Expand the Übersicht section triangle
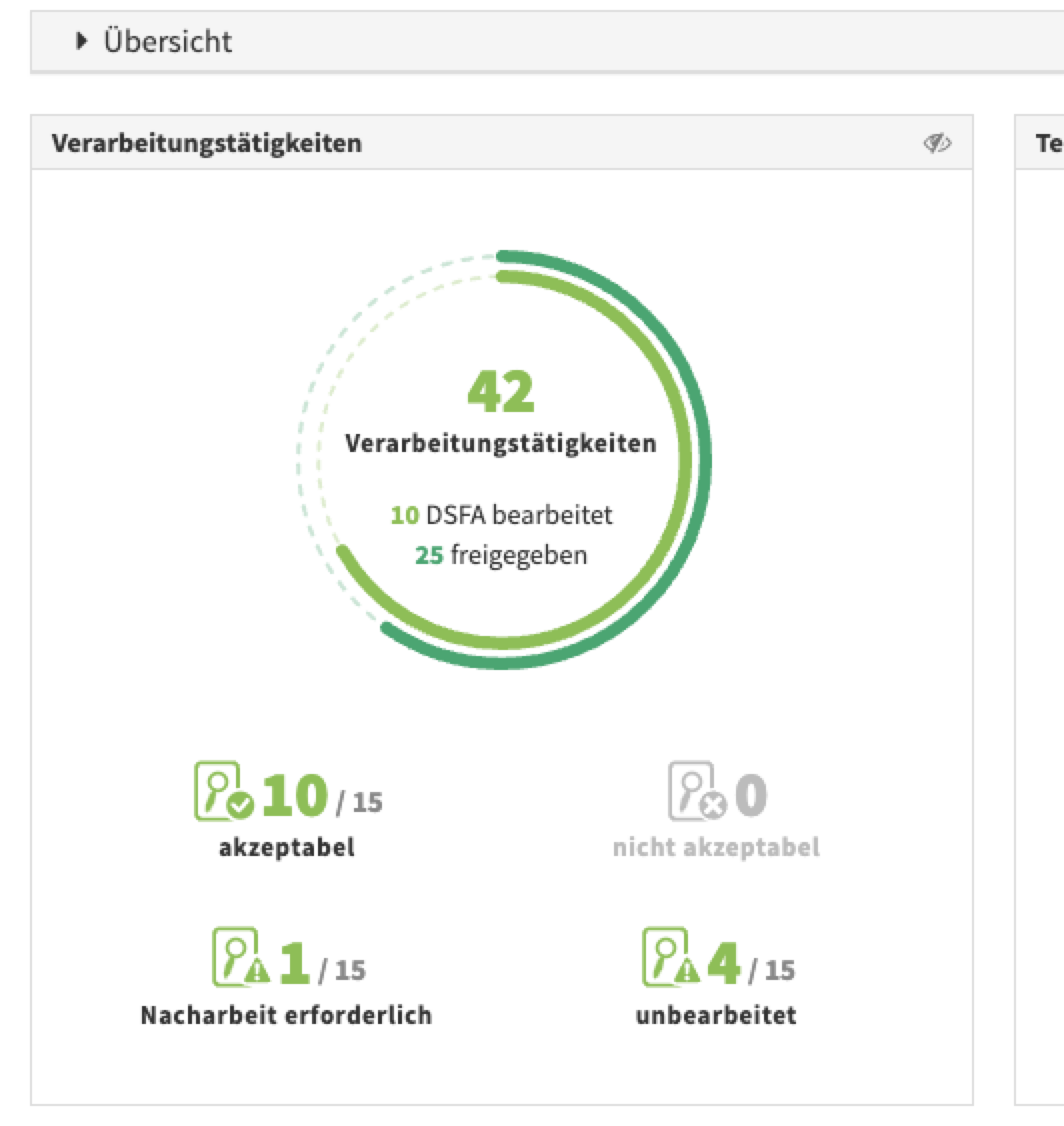 tap(82, 41)
